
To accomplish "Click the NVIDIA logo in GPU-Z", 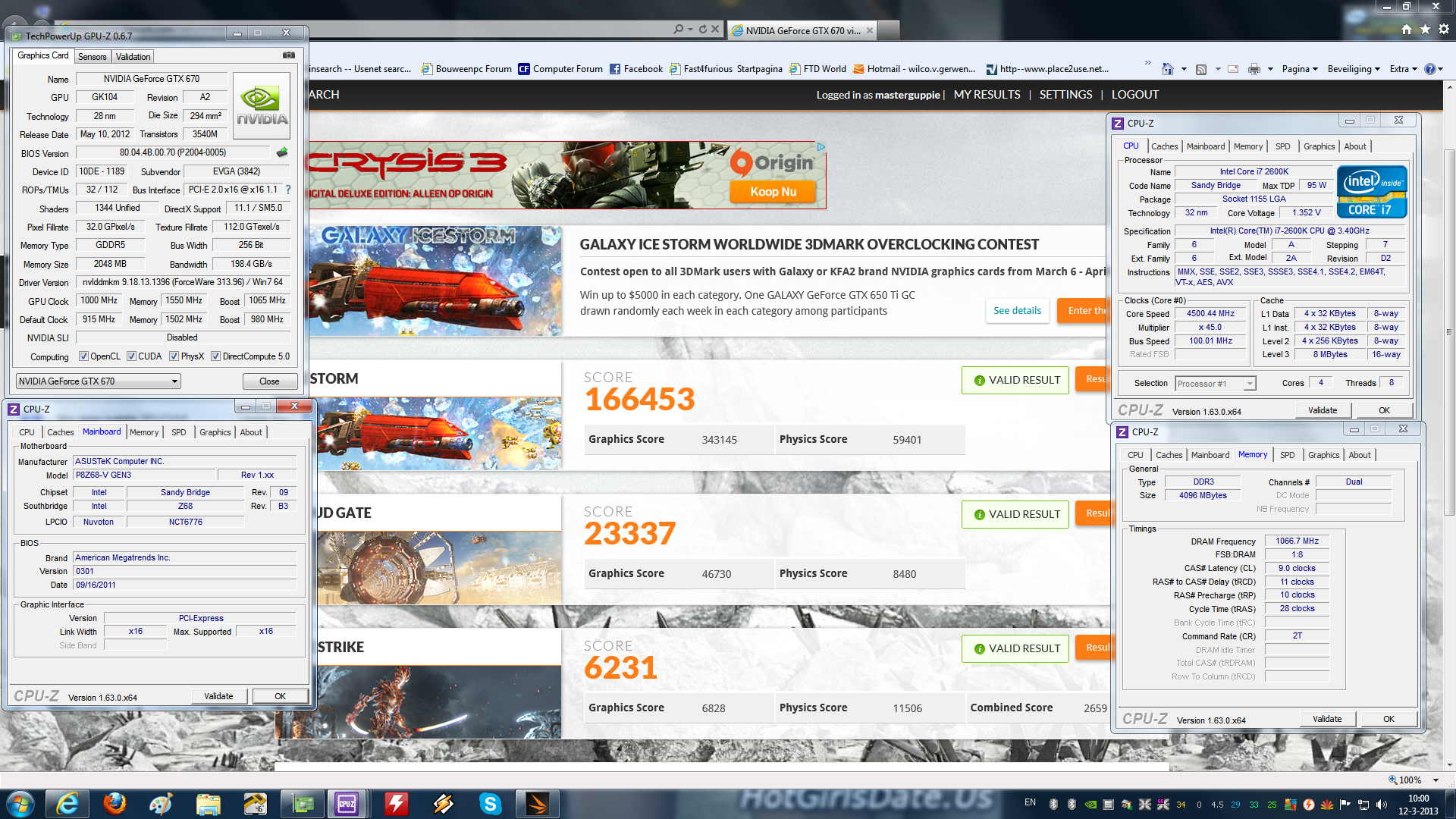I will click(x=262, y=105).
